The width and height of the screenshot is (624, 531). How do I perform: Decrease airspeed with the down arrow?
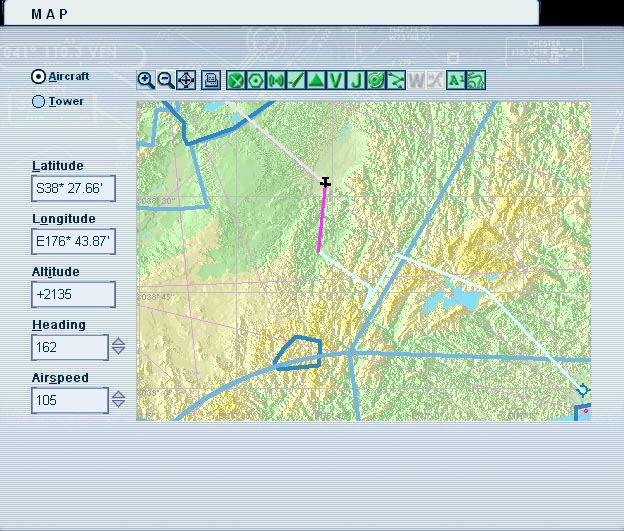point(118,405)
